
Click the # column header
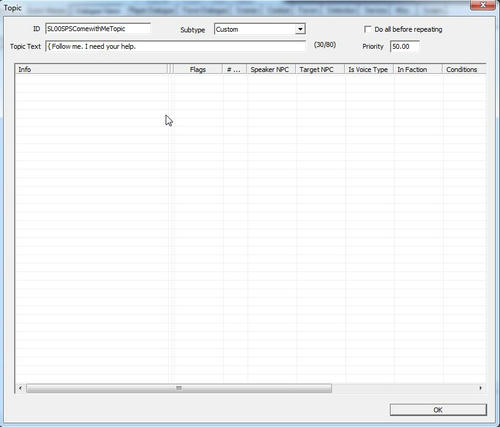[234, 69]
